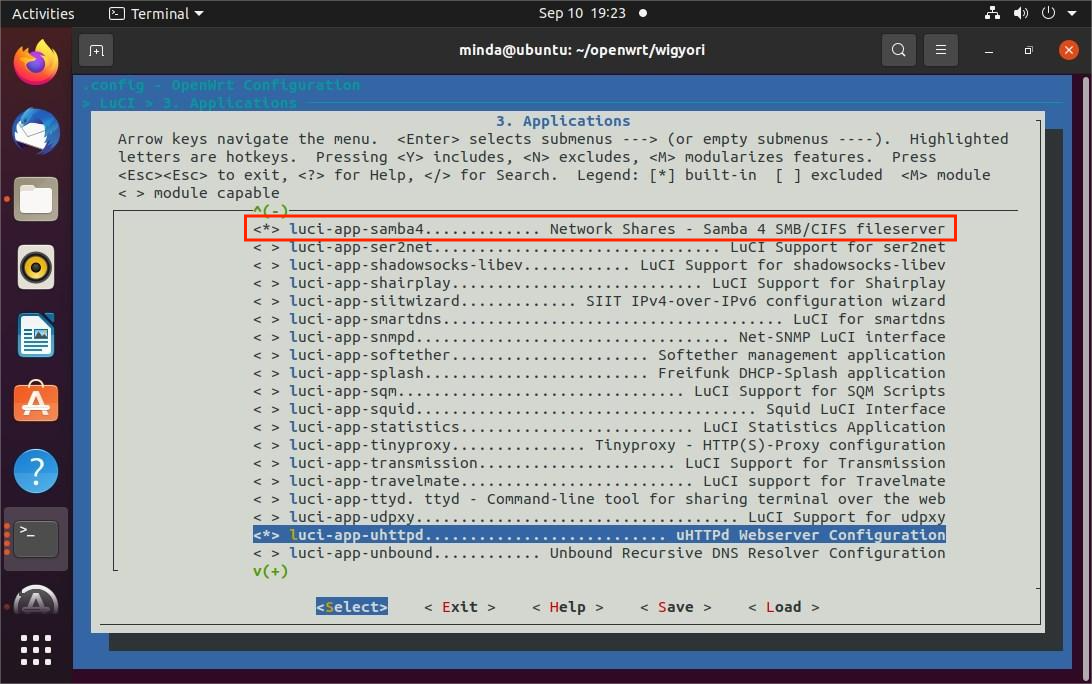The width and height of the screenshot is (1092, 684).
Task: Select luci-app-transmission row
Action: pos(599,463)
